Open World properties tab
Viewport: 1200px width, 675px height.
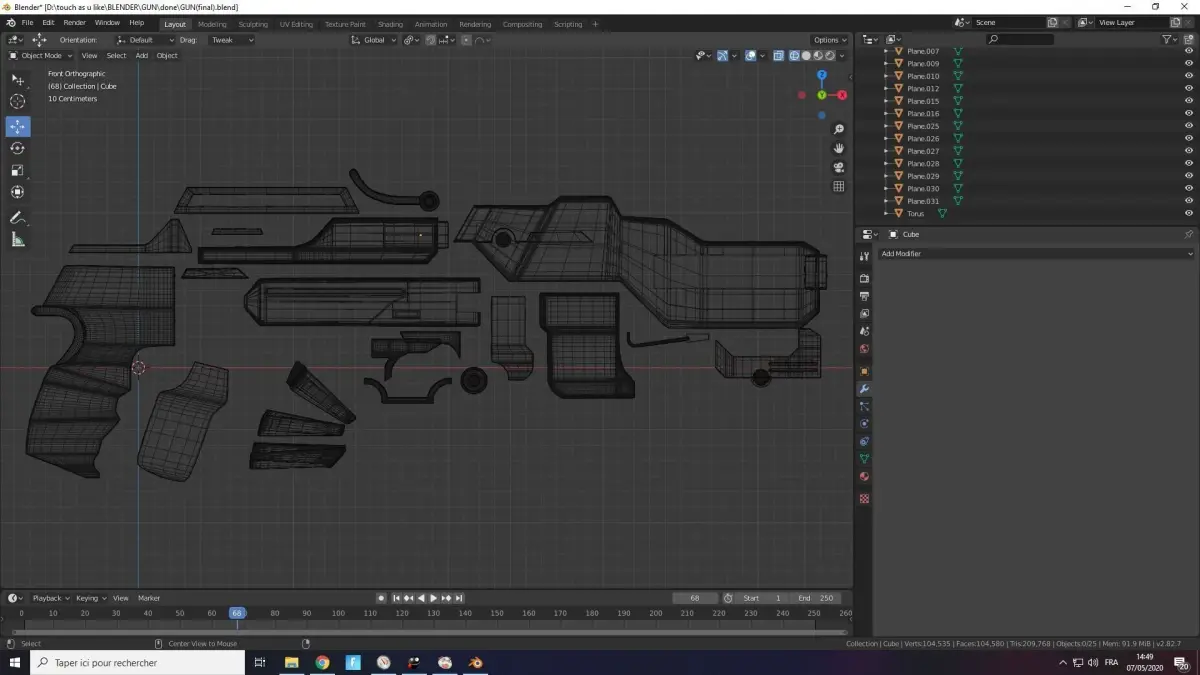click(x=865, y=349)
